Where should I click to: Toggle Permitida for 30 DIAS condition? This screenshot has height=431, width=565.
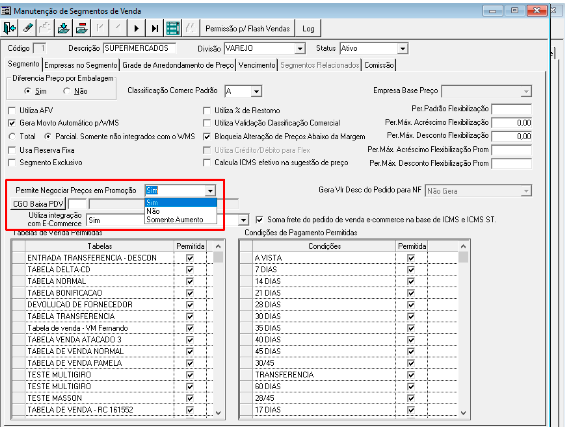[x=411, y=316]
